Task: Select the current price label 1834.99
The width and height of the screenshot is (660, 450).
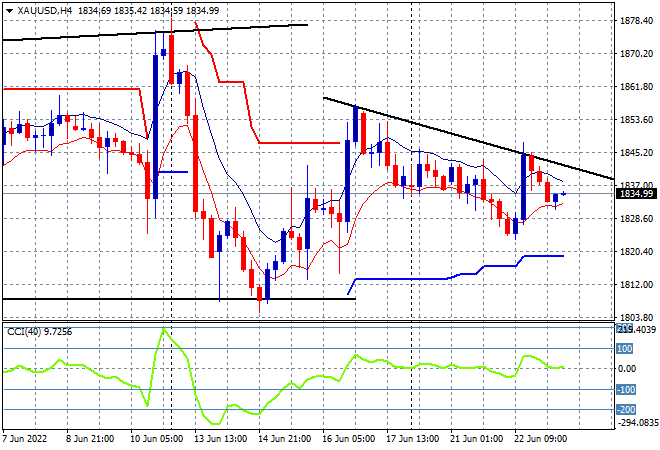Action: tap(636, 194)
